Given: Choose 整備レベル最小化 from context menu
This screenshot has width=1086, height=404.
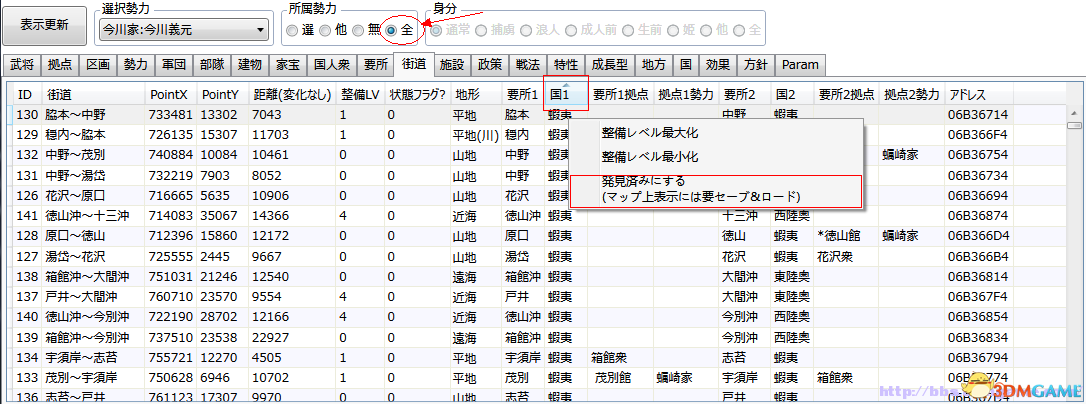Looking at the screenshot, I should tap(649, 157).
